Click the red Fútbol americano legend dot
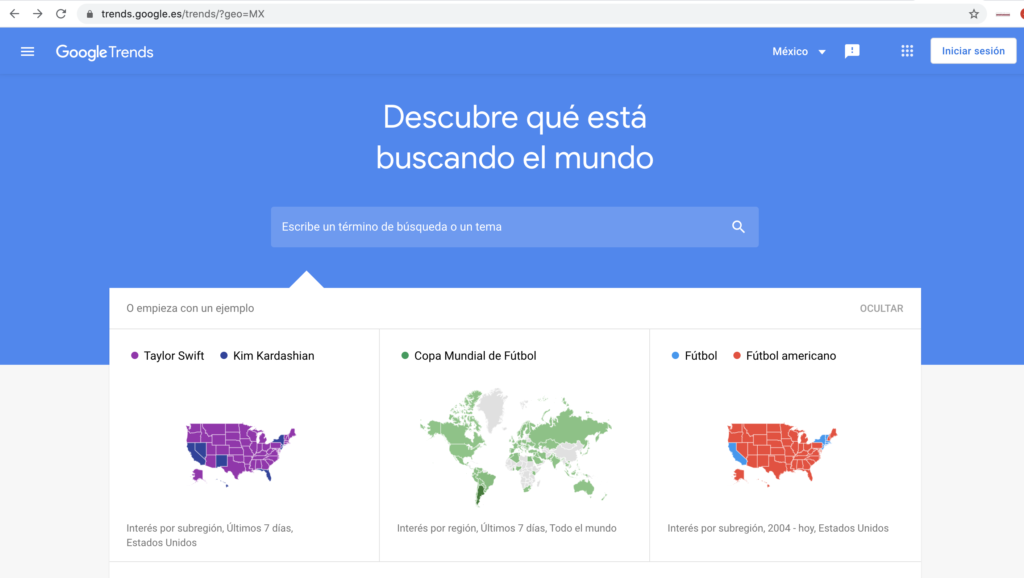The width and height of the screenshot is (1024, 578). (x=737, y=355)
